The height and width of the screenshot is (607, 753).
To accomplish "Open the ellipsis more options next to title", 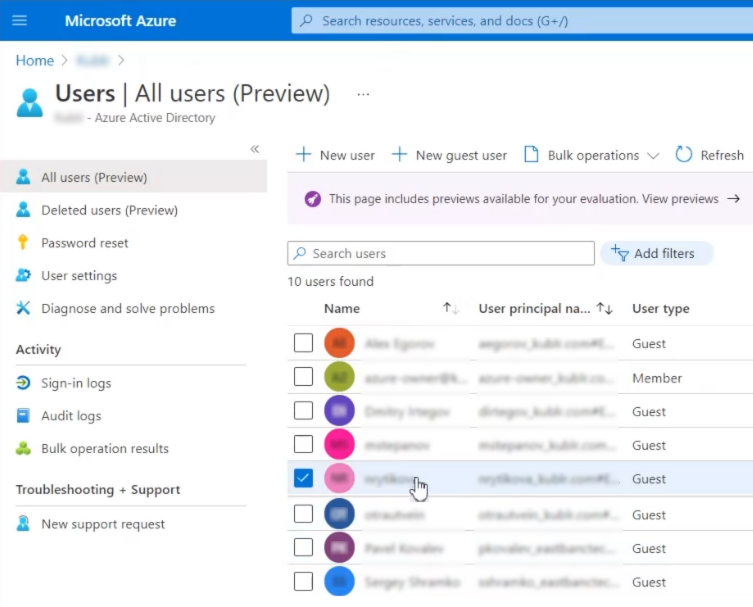I will tap(363, 94).
